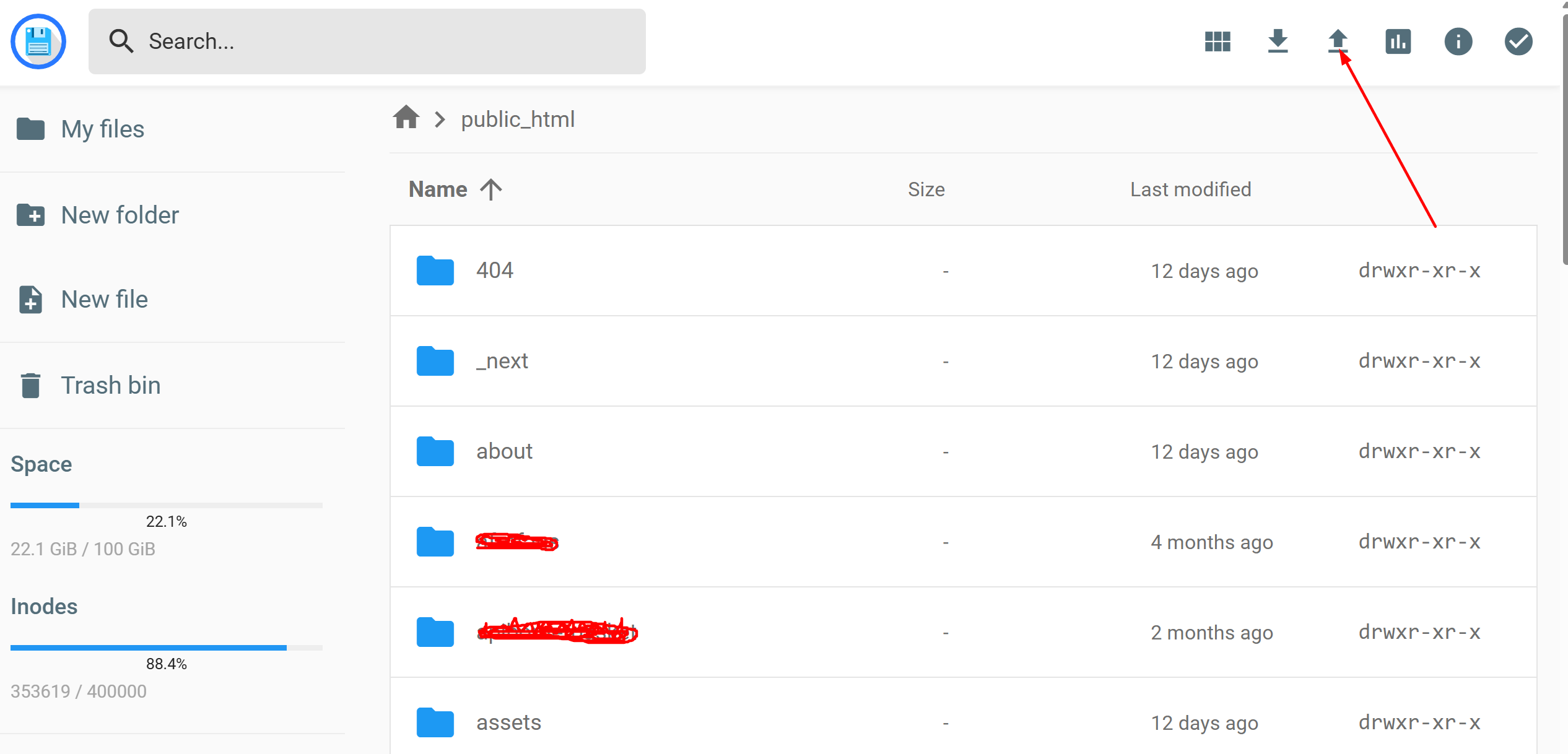The image size is (1568, 754).
Task: Switch to grid view layout
Action: 1217,41
